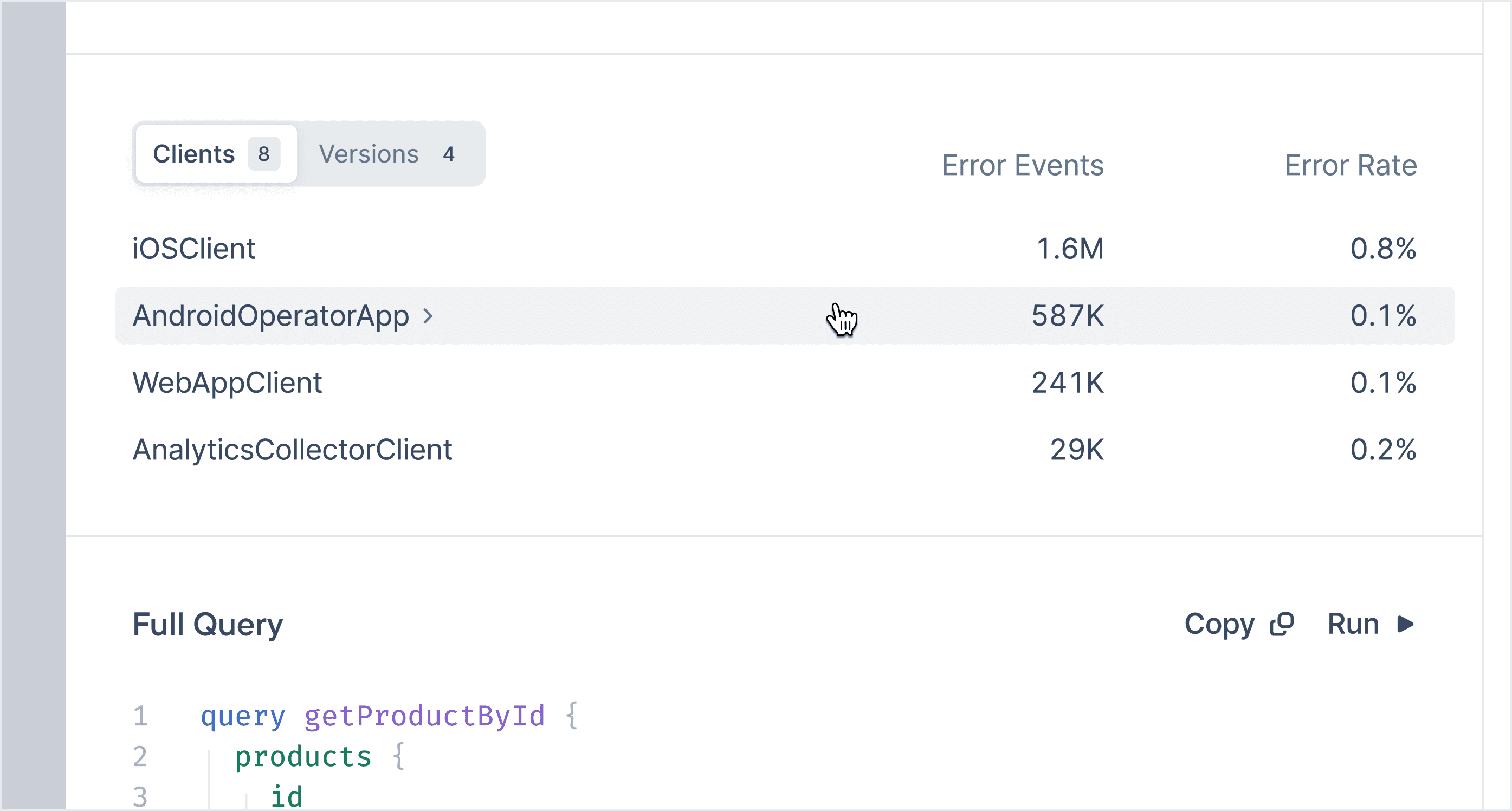This screenshot has height=811, width=1512.
Task: Sort by the Error Rate column header
Action: (1350, 165)
